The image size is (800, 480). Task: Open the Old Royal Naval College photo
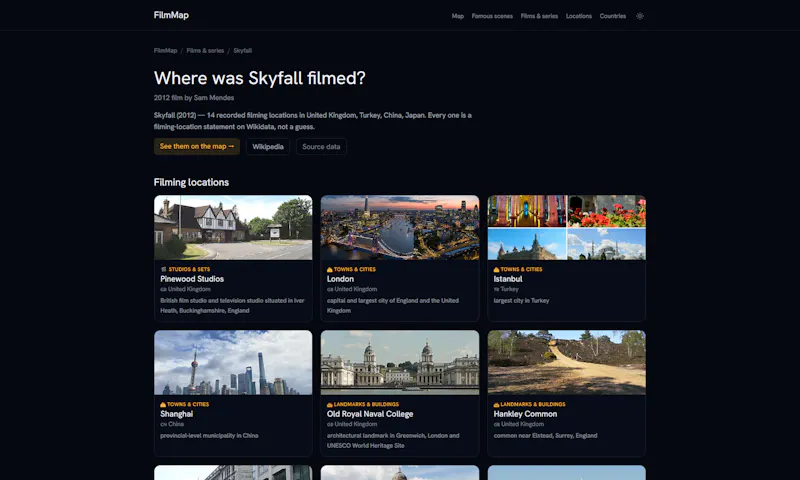[400, 362]
